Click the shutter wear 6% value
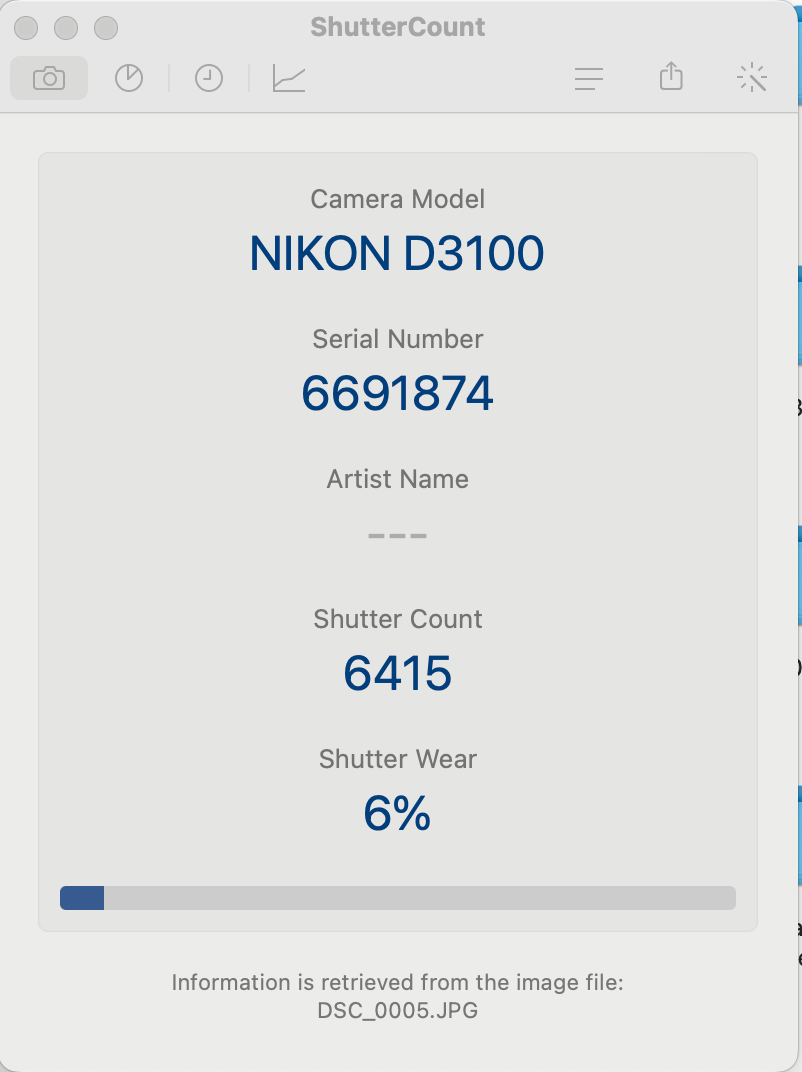This screenshot has width=802, height=1072. [x=397, y=814]
